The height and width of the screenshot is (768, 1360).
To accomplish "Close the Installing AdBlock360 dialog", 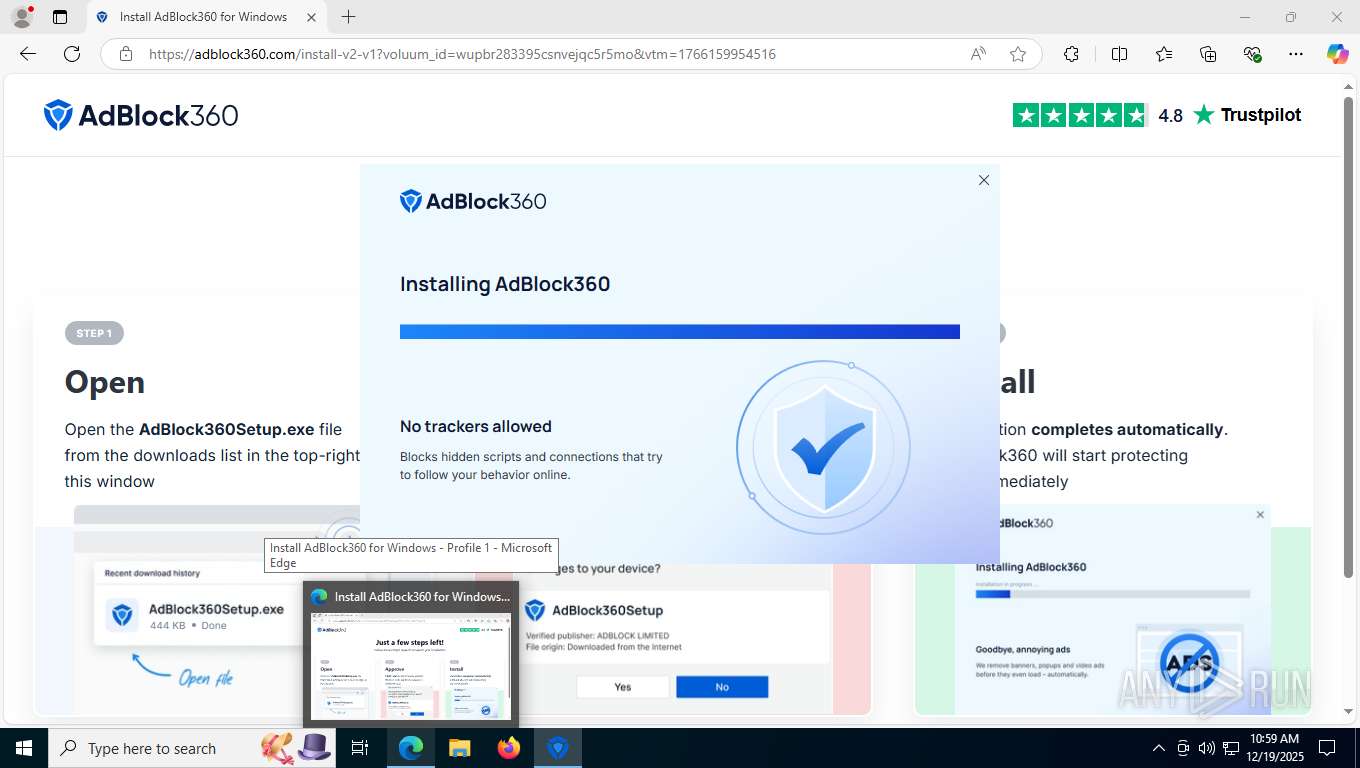I will [984, 180].
